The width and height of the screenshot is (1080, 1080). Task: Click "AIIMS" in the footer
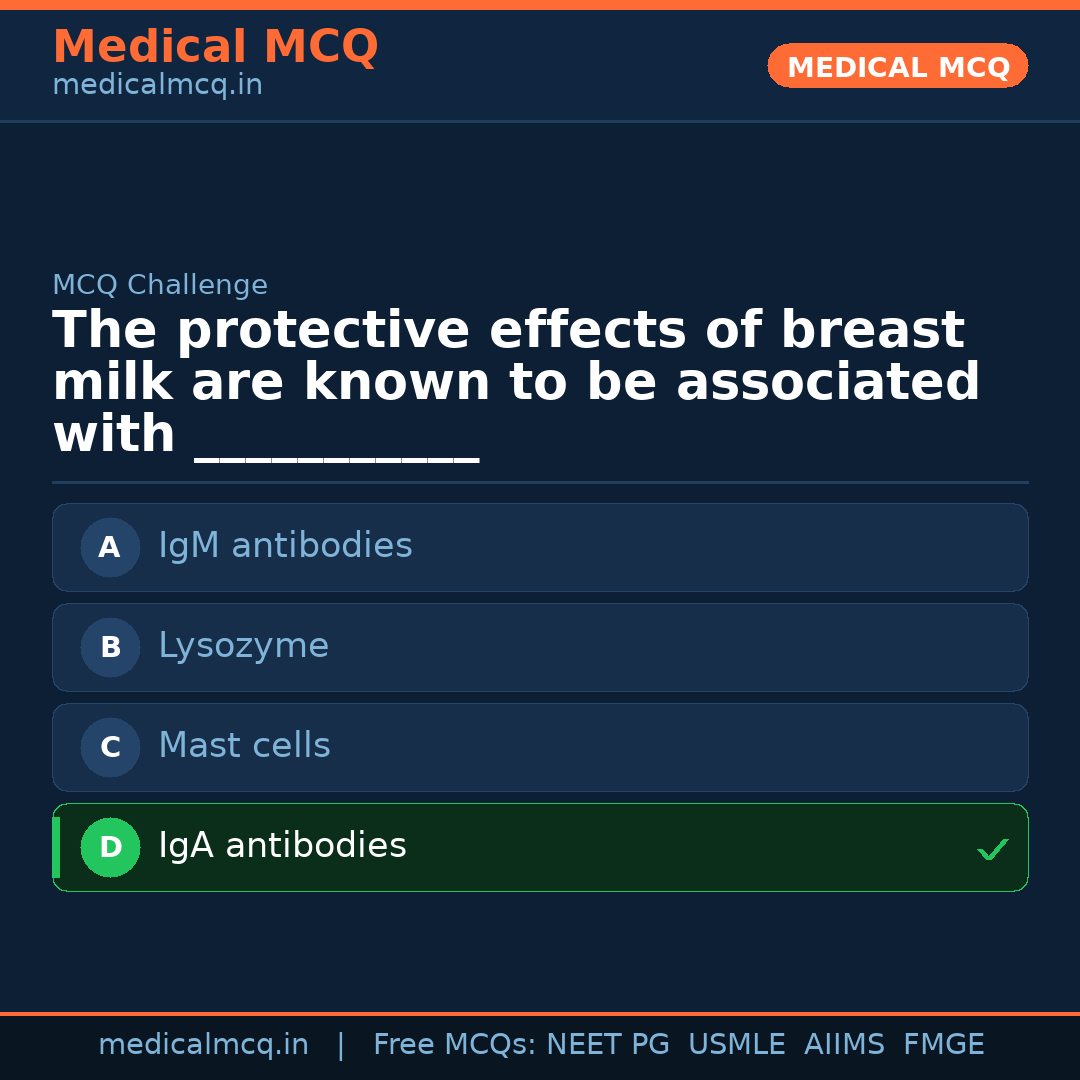(x=844, y=1045)
